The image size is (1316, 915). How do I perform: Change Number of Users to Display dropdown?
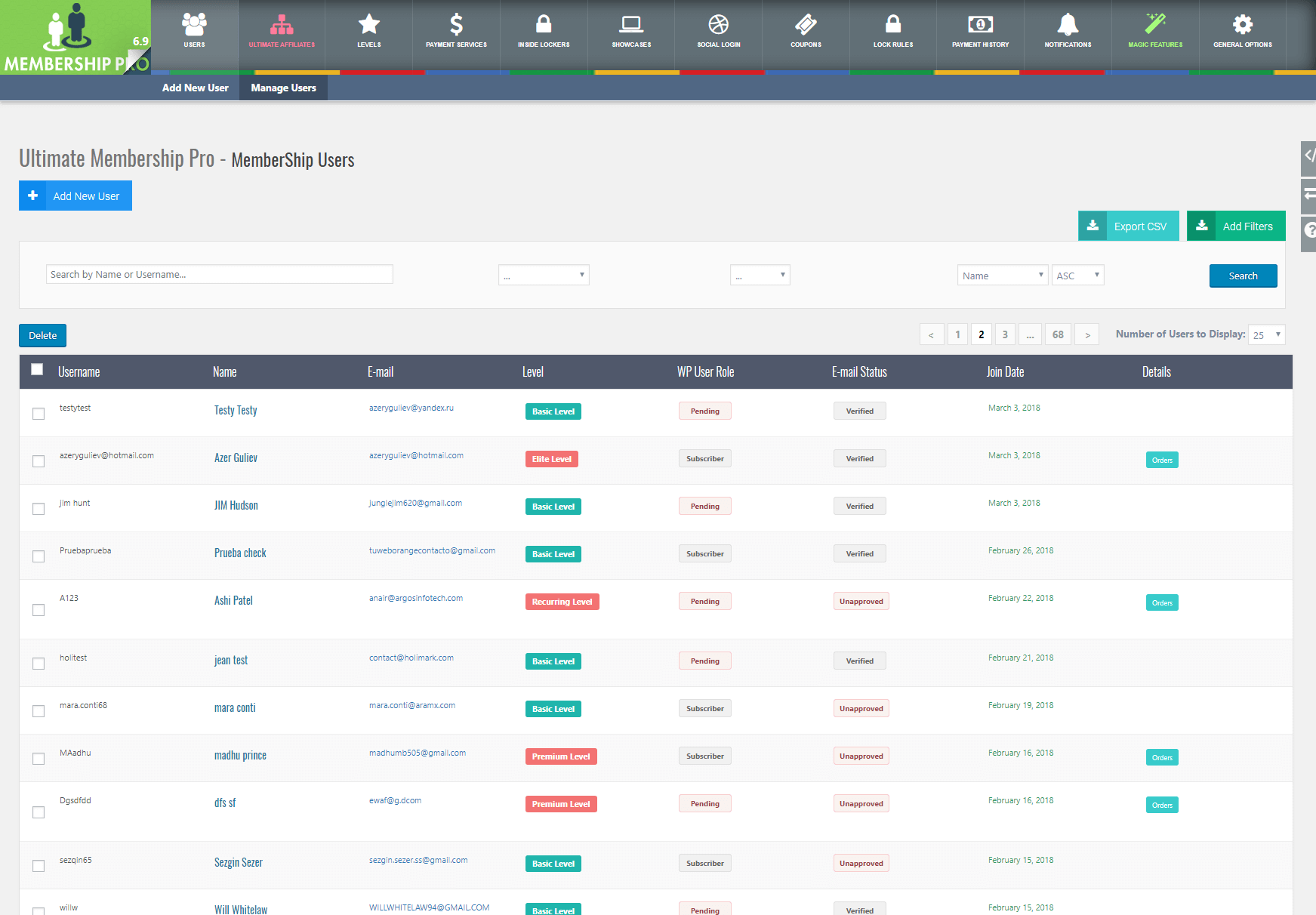tap(1267, 334)
